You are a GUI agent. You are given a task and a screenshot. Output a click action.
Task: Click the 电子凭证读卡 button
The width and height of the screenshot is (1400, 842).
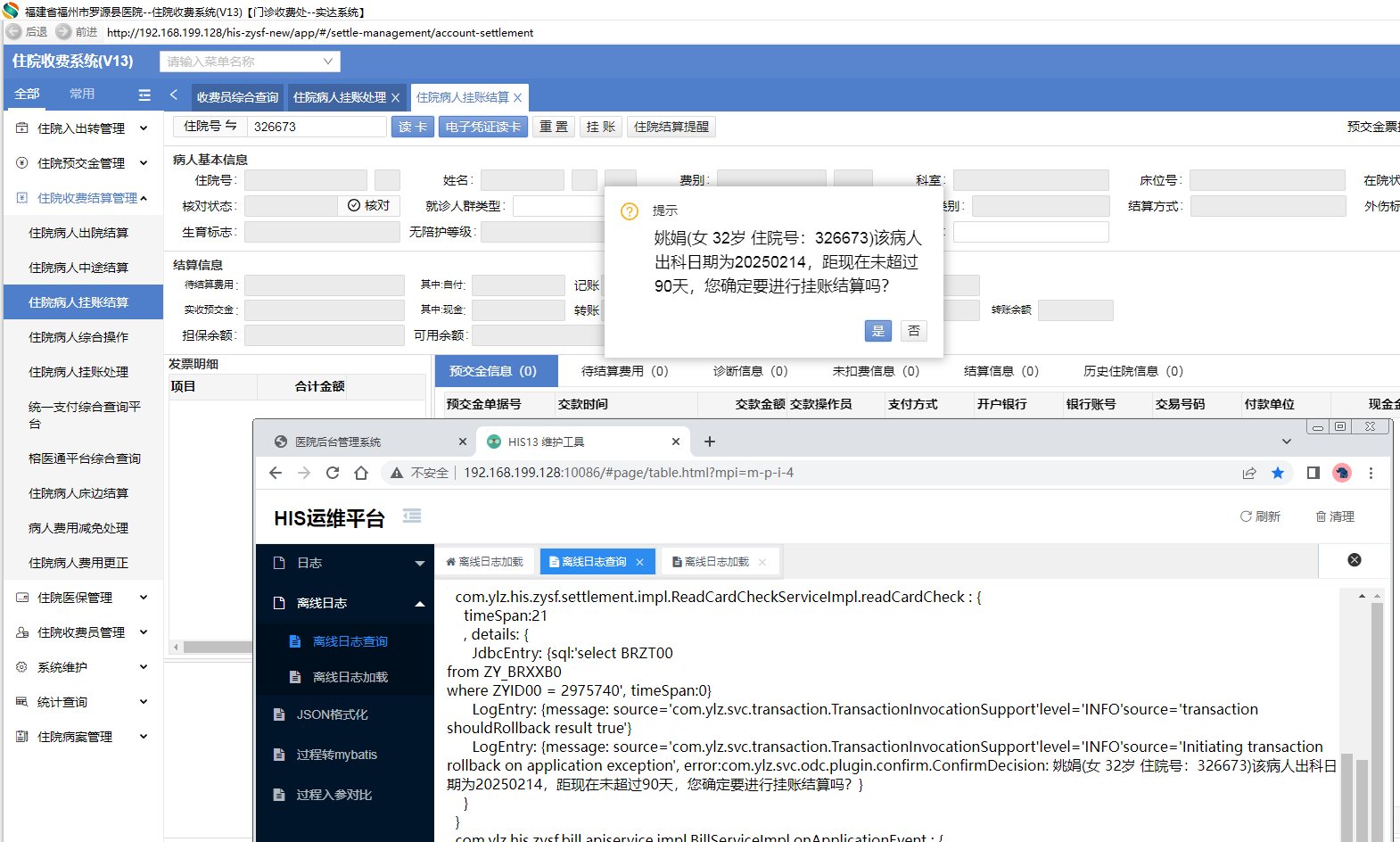point(483,127)
